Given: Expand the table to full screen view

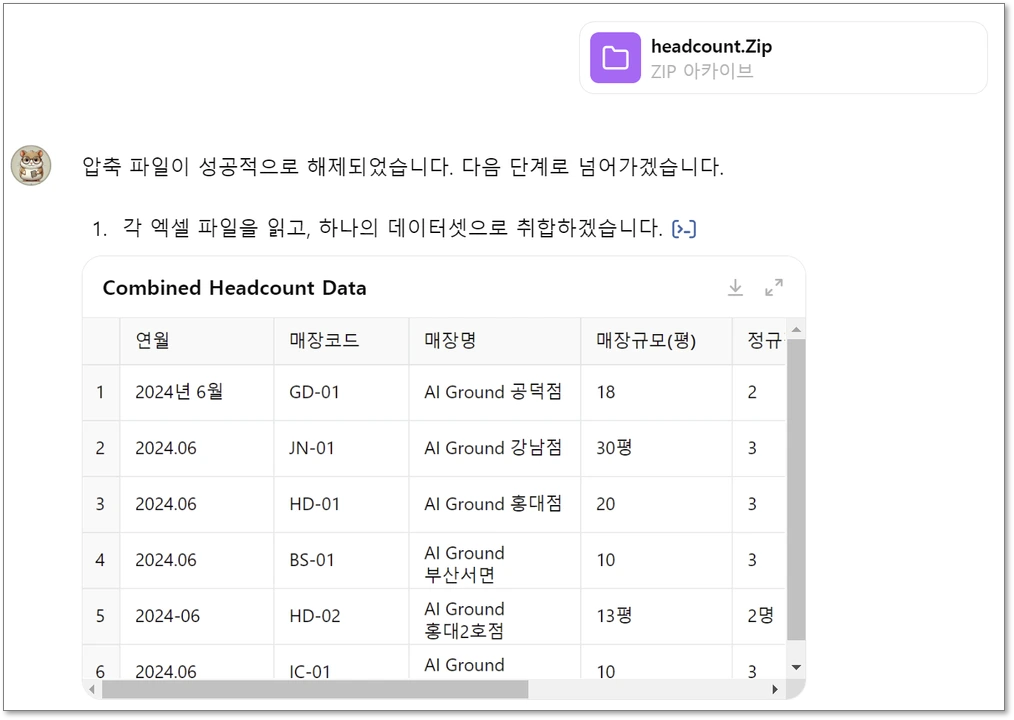Looking at the screenshot, I should click(773, 287).
